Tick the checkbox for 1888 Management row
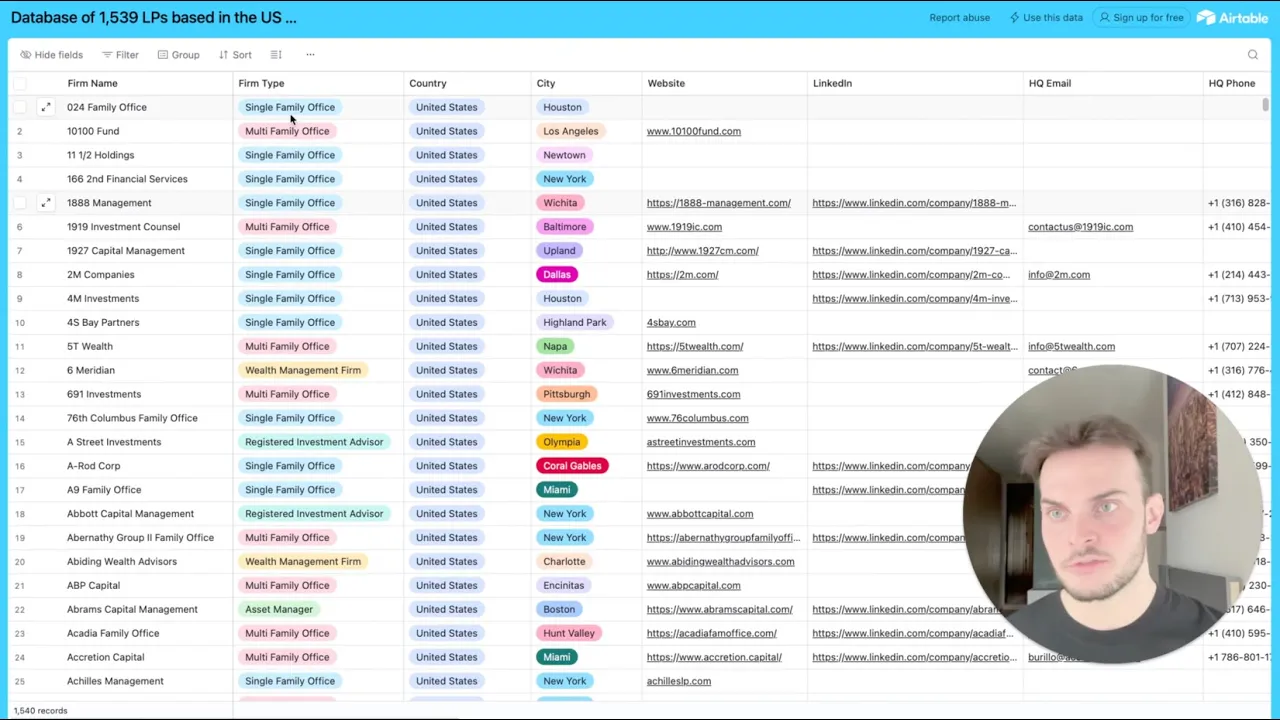Image resolution: width=1280 pixels, height=720 pixels. click(21, 203)
